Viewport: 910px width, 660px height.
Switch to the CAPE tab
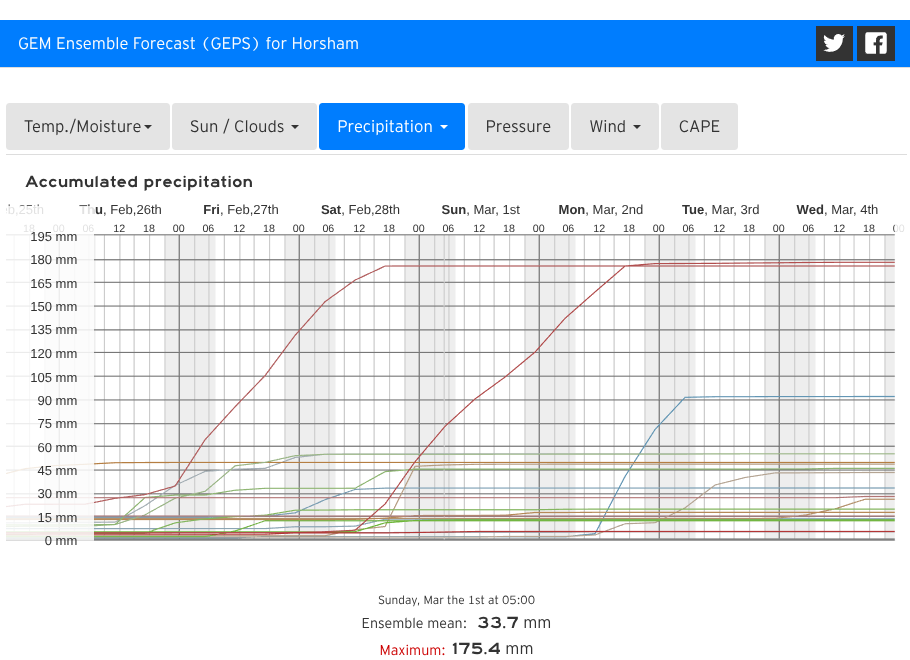point(699,127)
